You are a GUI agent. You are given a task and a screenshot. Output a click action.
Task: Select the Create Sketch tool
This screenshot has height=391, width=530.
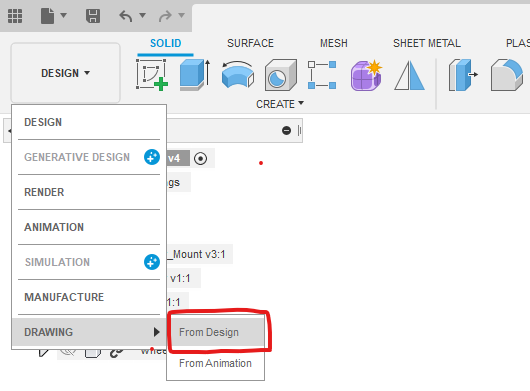coord(152,75)
